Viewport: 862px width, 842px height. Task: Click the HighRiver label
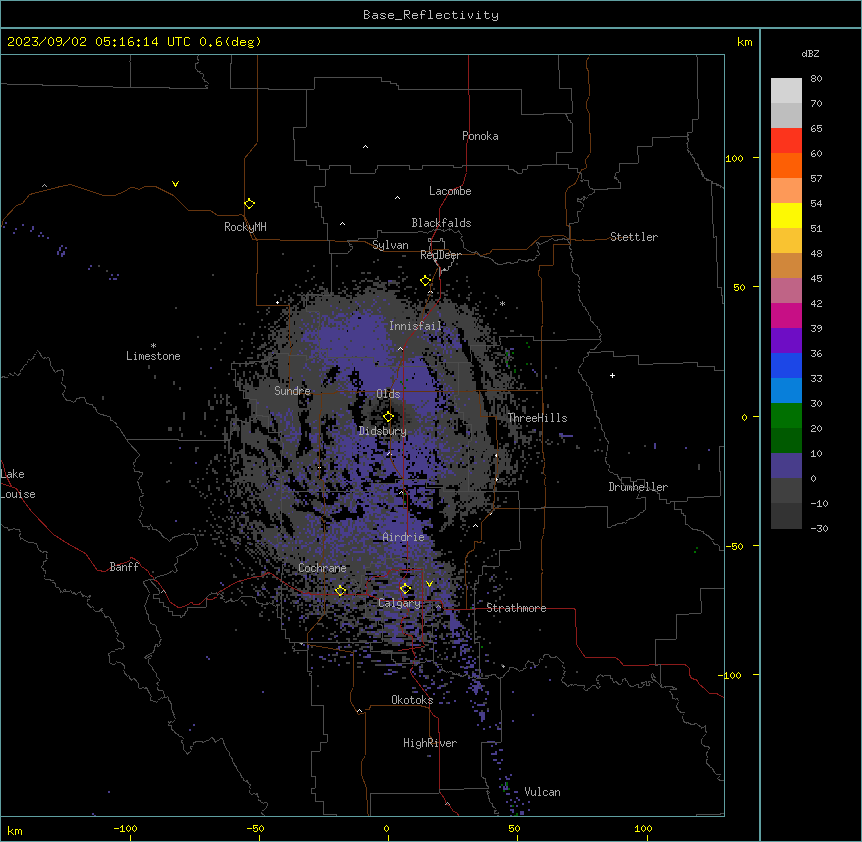(x=430, y=743)
